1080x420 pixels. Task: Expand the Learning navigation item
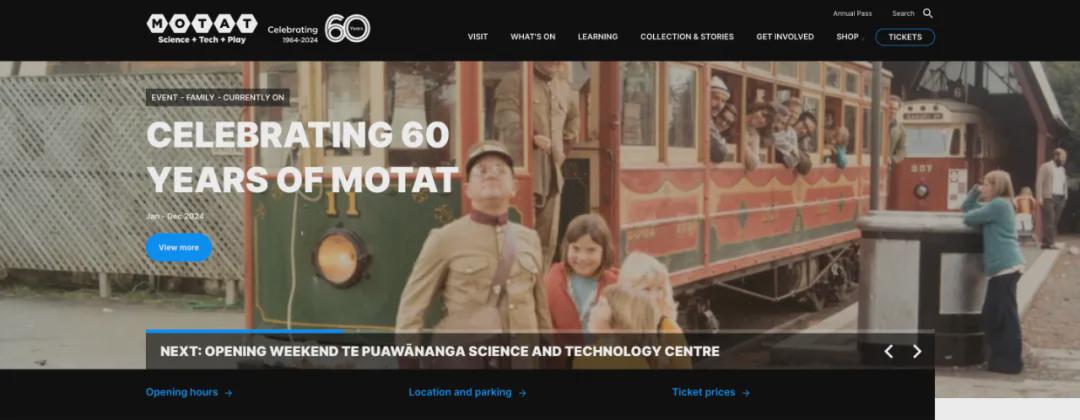click(x=597, y=37)
